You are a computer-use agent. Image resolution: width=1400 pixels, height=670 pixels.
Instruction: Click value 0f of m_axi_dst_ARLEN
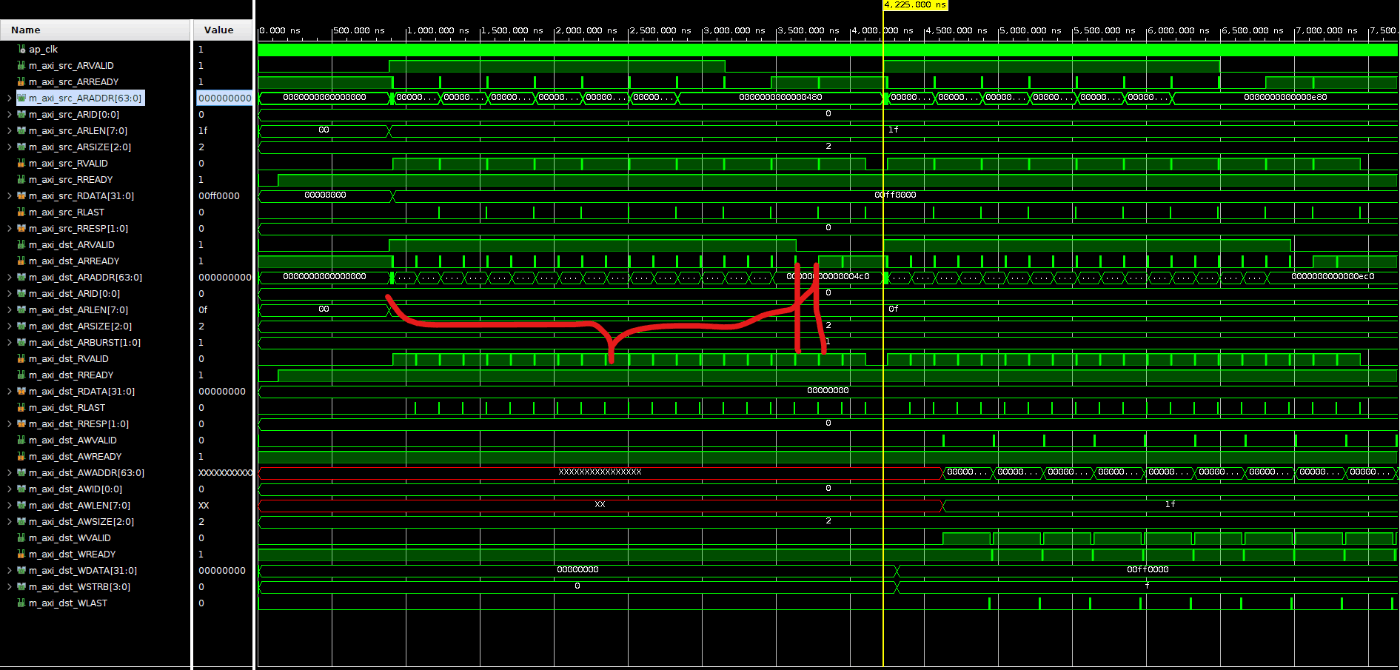click(x=202, y=310)
